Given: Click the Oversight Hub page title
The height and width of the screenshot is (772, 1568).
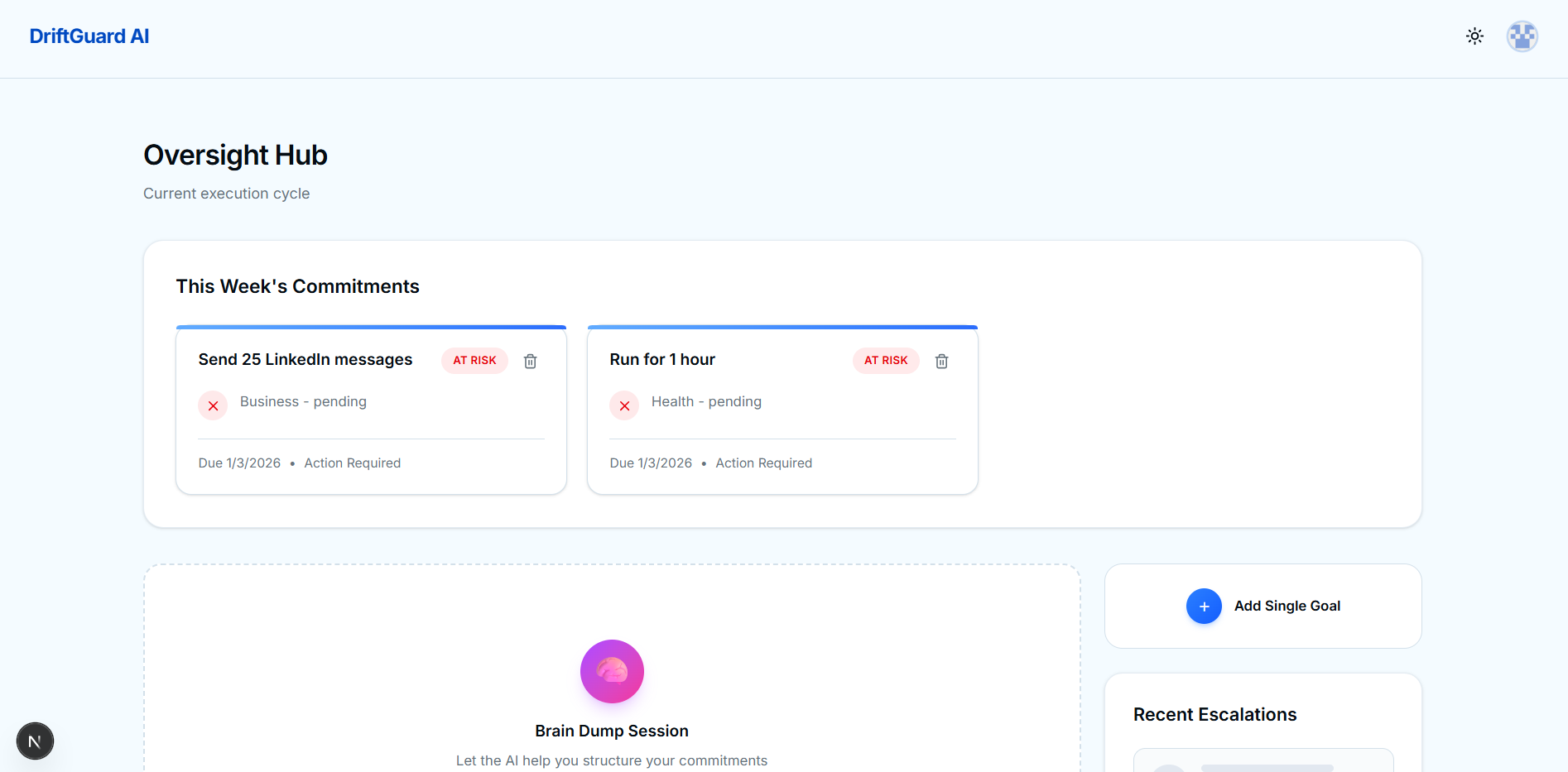Looking at the screenshot, I should click(235, 156).
